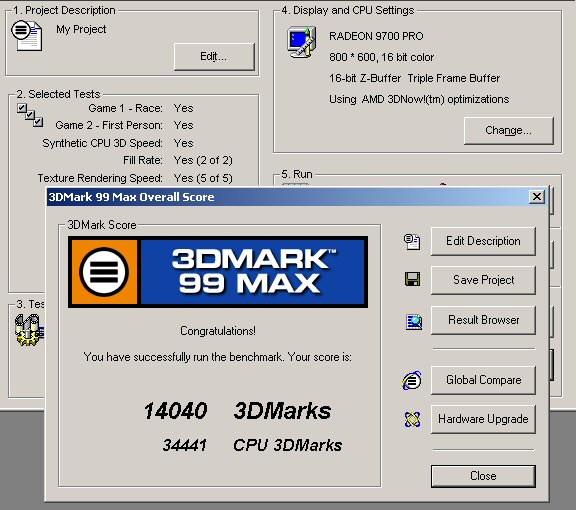The image size is (576, 510).
Task: Click the Hardware Upgrade atom icon
Action: click(x=412, y=419)
